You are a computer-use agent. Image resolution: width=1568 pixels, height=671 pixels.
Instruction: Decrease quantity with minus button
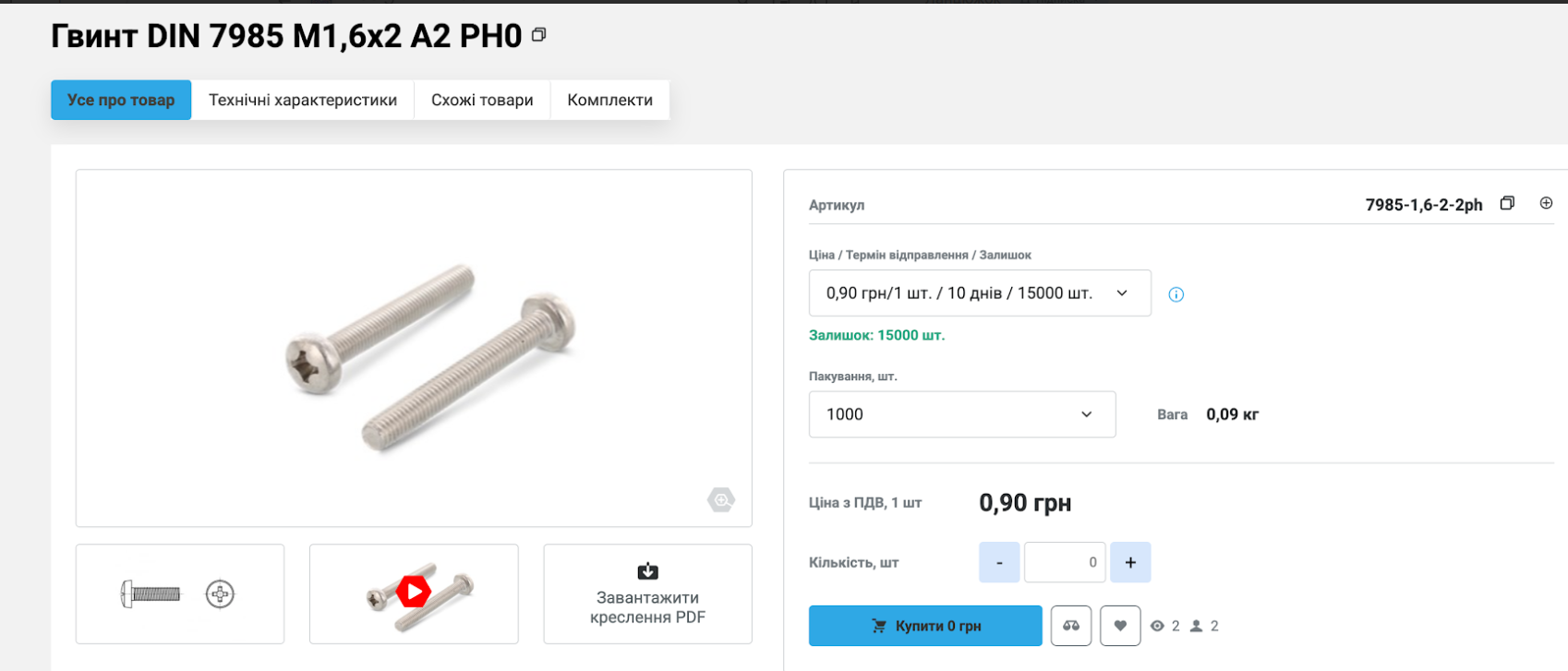[x=999, y=562]
